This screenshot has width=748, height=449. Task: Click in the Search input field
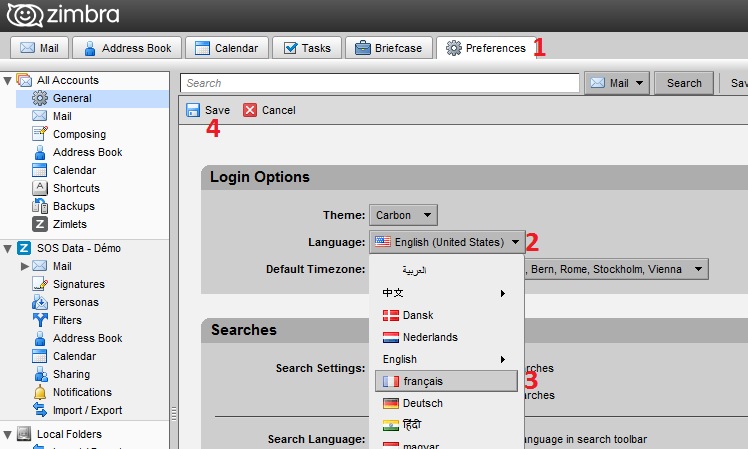(x=380, y=83)
